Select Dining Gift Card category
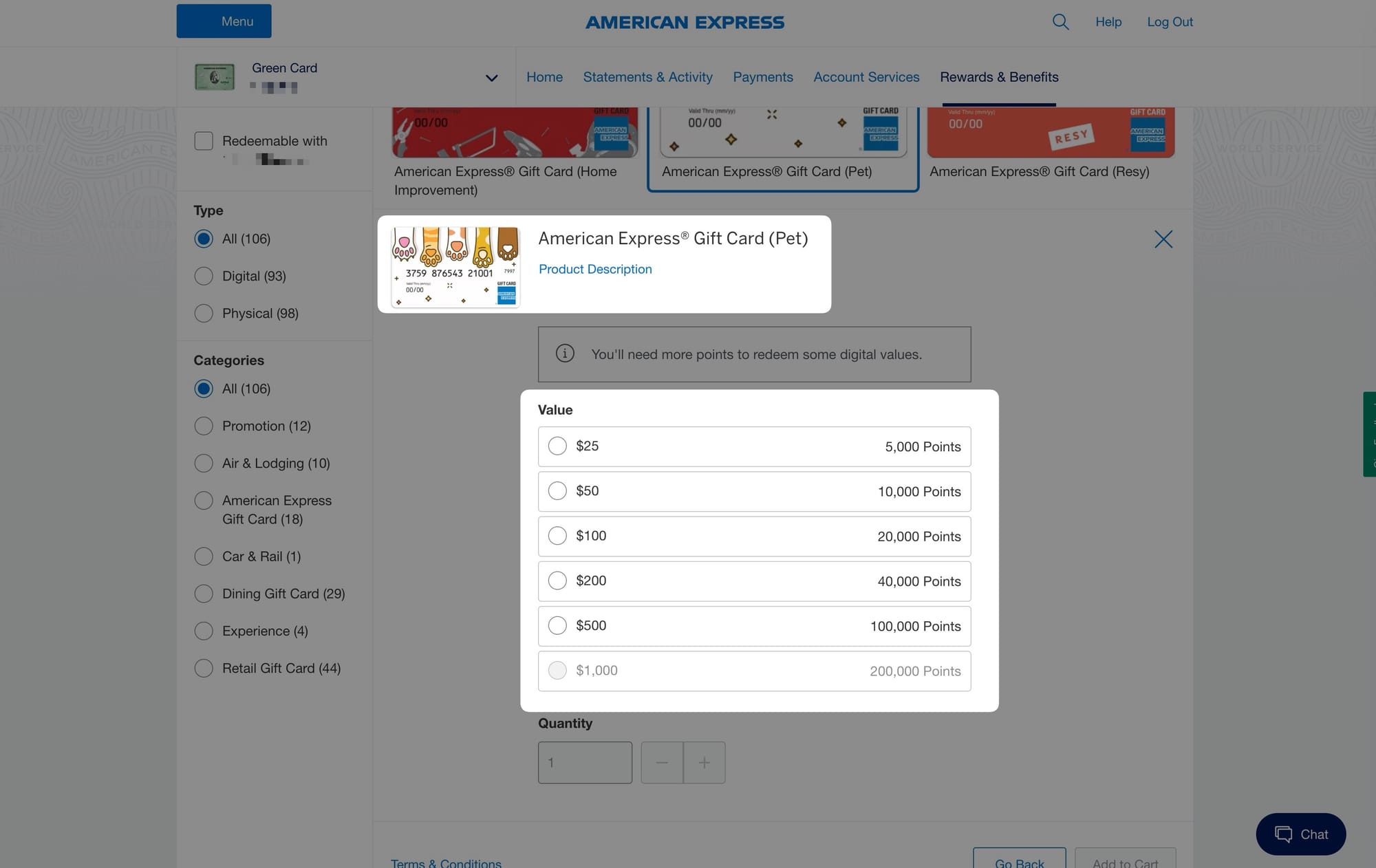The height and width of the screenshot is (868, 1376). click(204, 594)
